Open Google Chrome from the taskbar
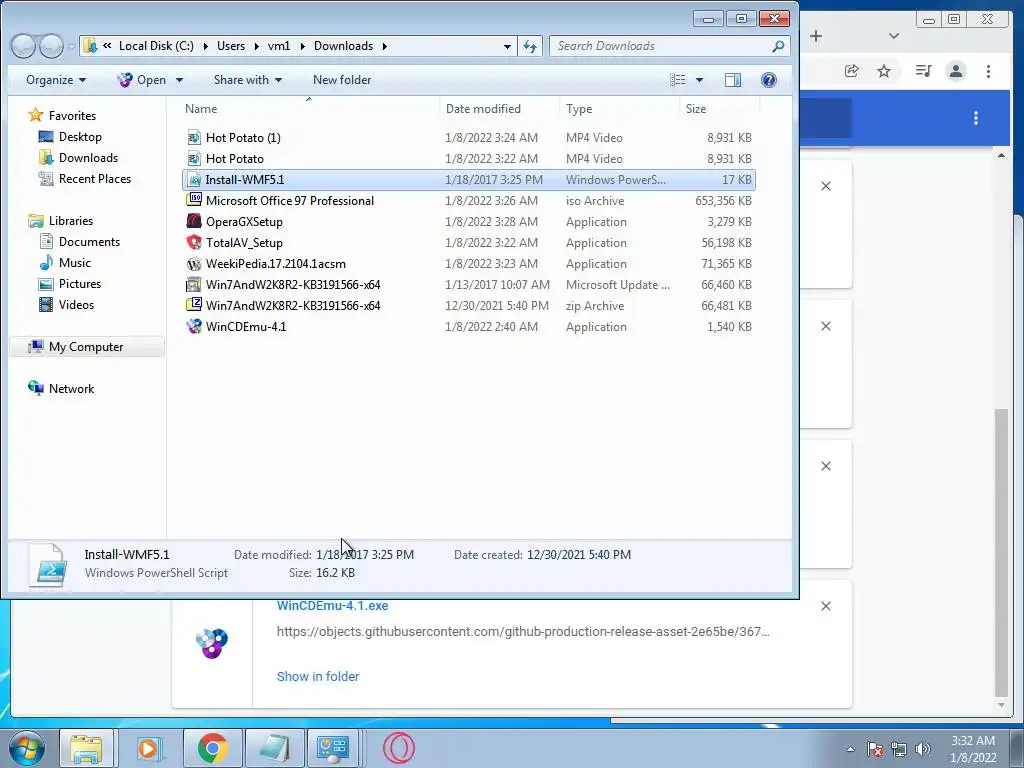The width and height of the screenshot is (1024, 768). click(212, 748)
